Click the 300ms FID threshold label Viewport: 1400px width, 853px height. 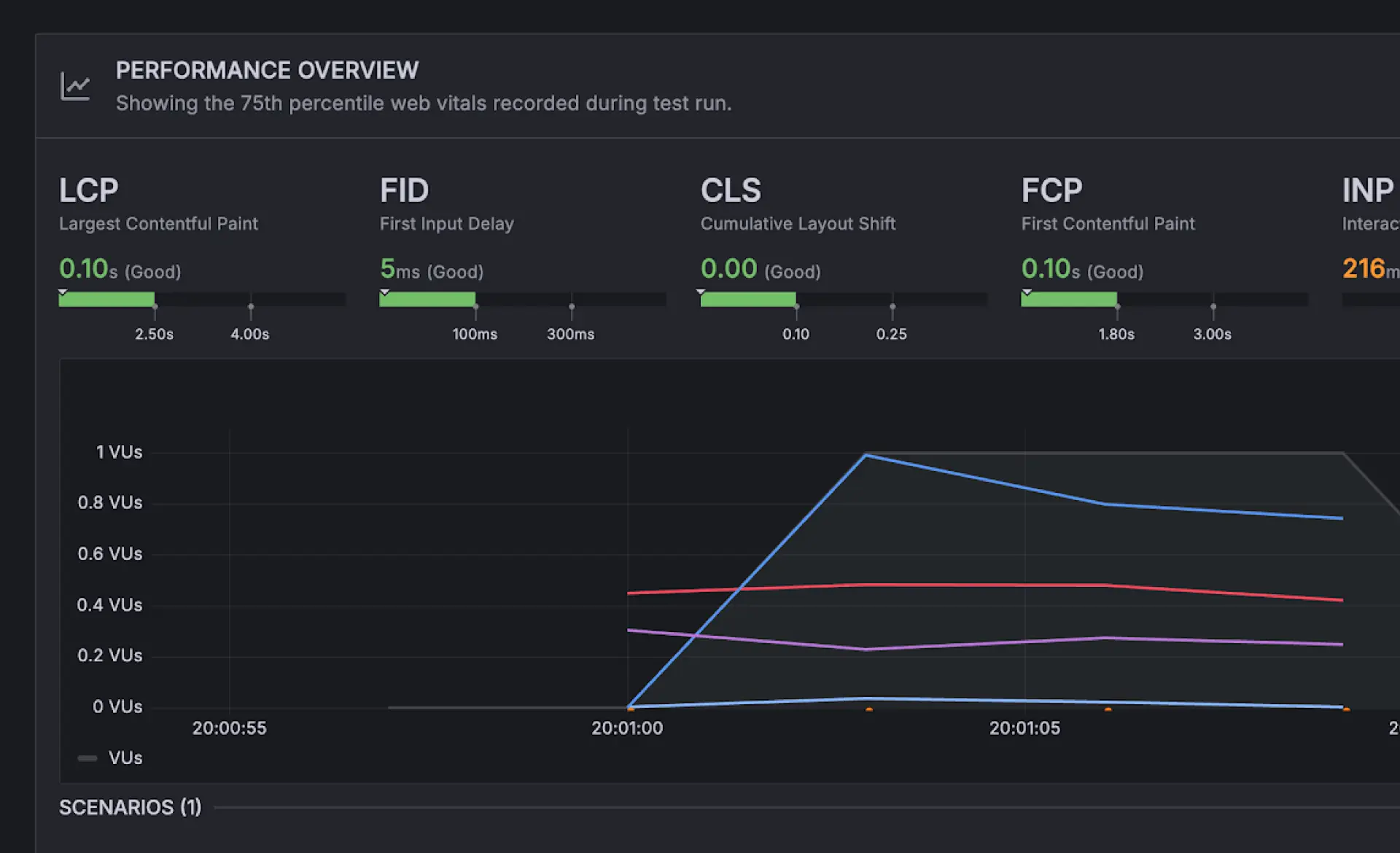click(570, 334)
